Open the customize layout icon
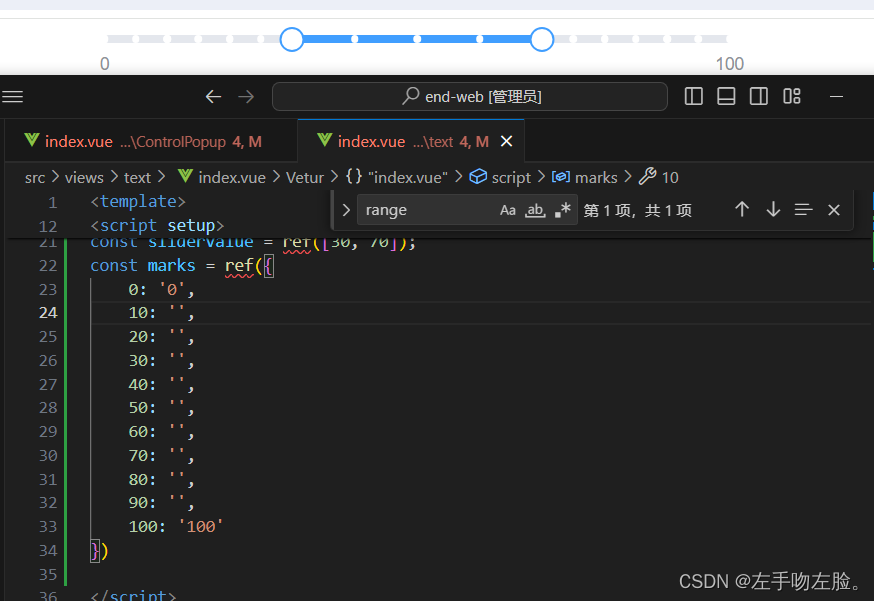Viewport: 874px width, 601px height. [x=792, y=96]
